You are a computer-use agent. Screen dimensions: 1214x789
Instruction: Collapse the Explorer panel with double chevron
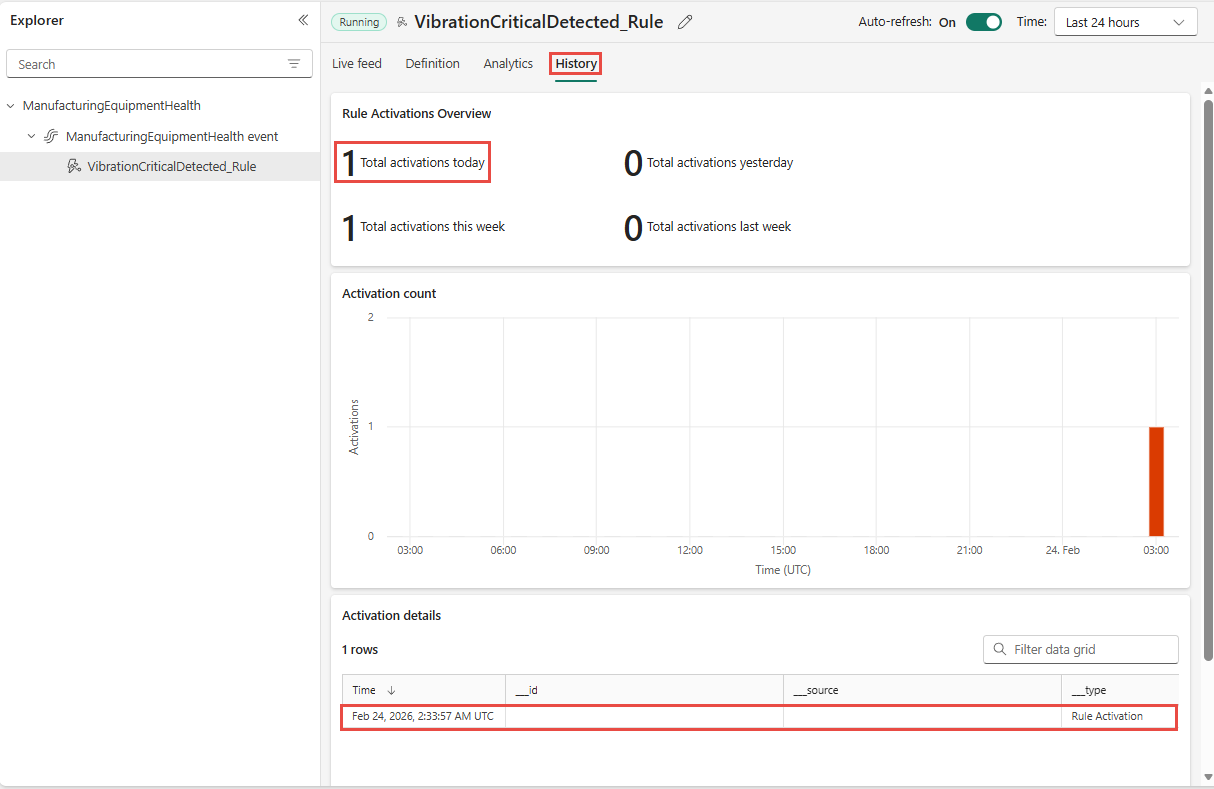tap(303, 20)
